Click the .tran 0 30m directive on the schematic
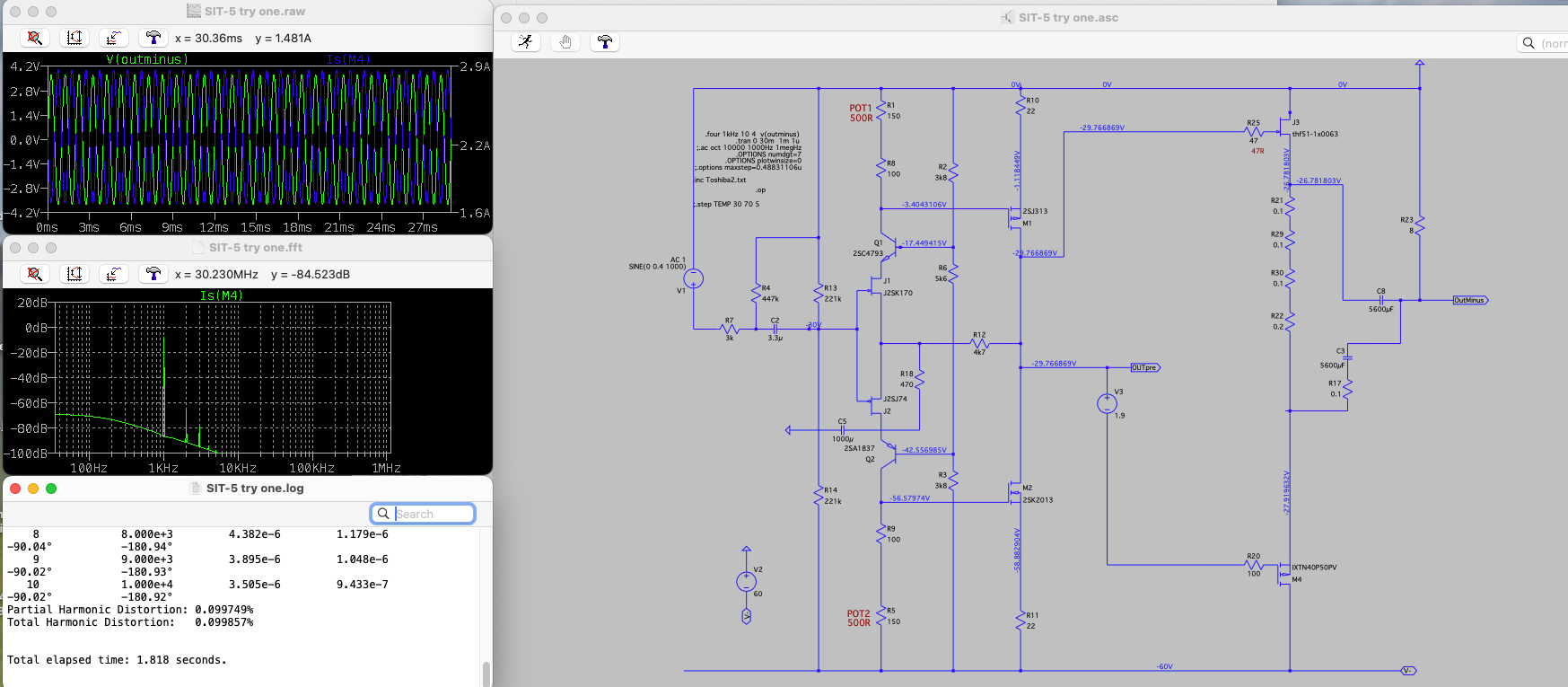 tap(767, 141)
